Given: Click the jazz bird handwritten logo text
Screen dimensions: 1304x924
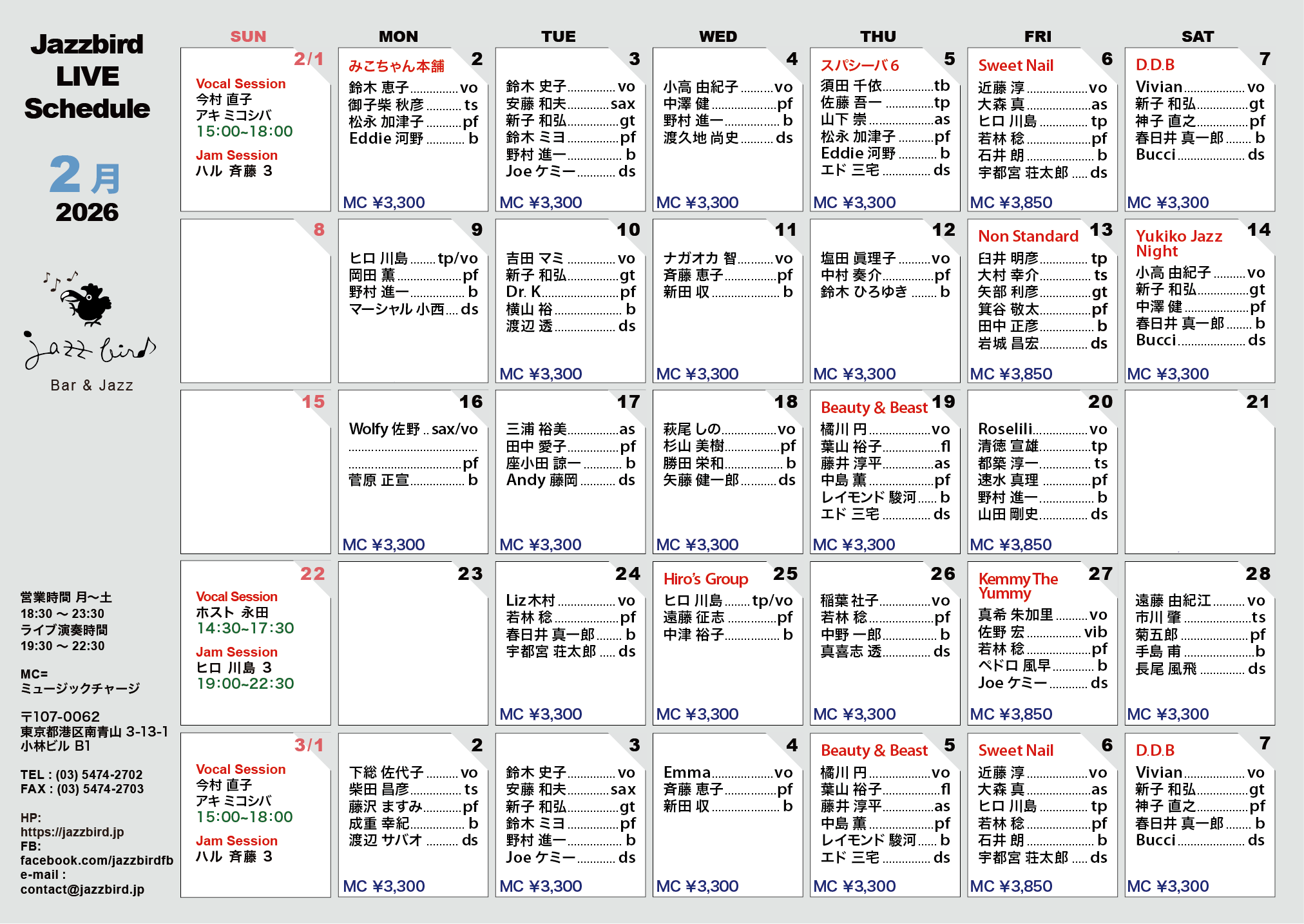Looking at the screenshot, I should point(90,350).
